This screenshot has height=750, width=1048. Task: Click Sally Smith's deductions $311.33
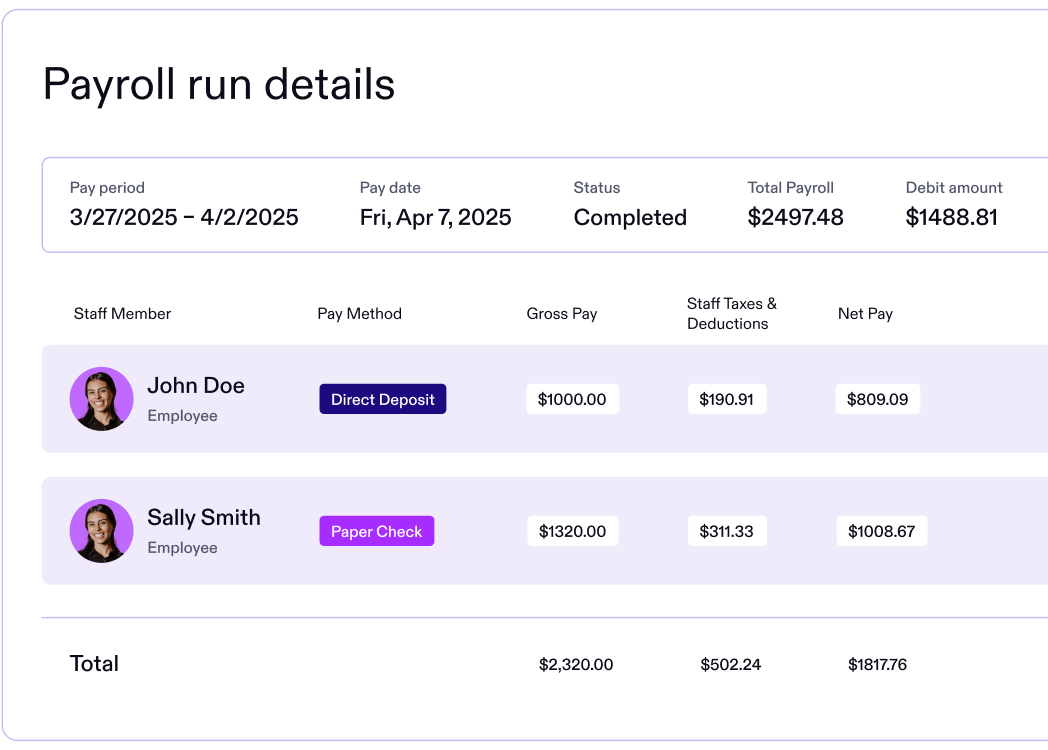[727, 531]
